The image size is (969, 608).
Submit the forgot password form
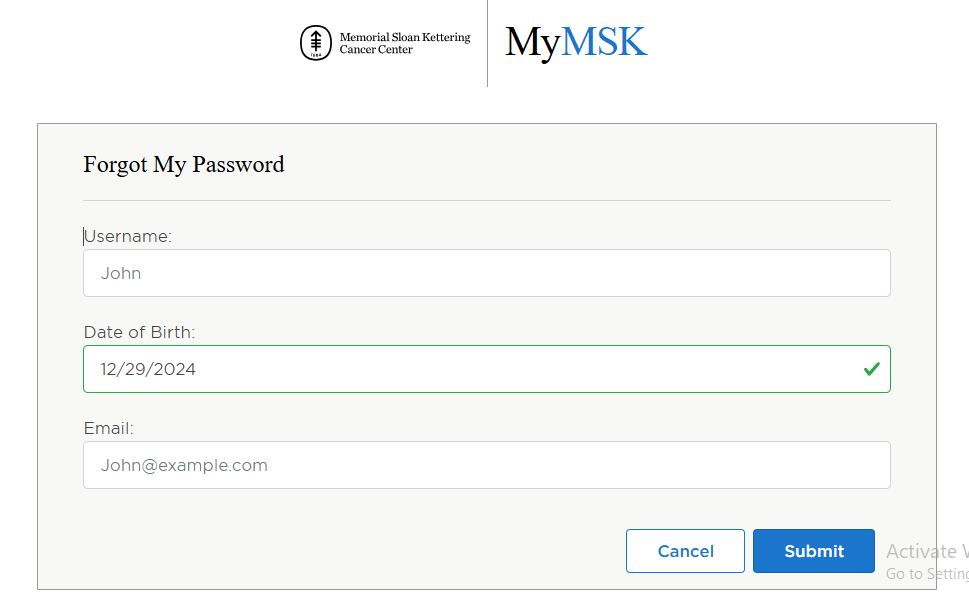point(813,551)
